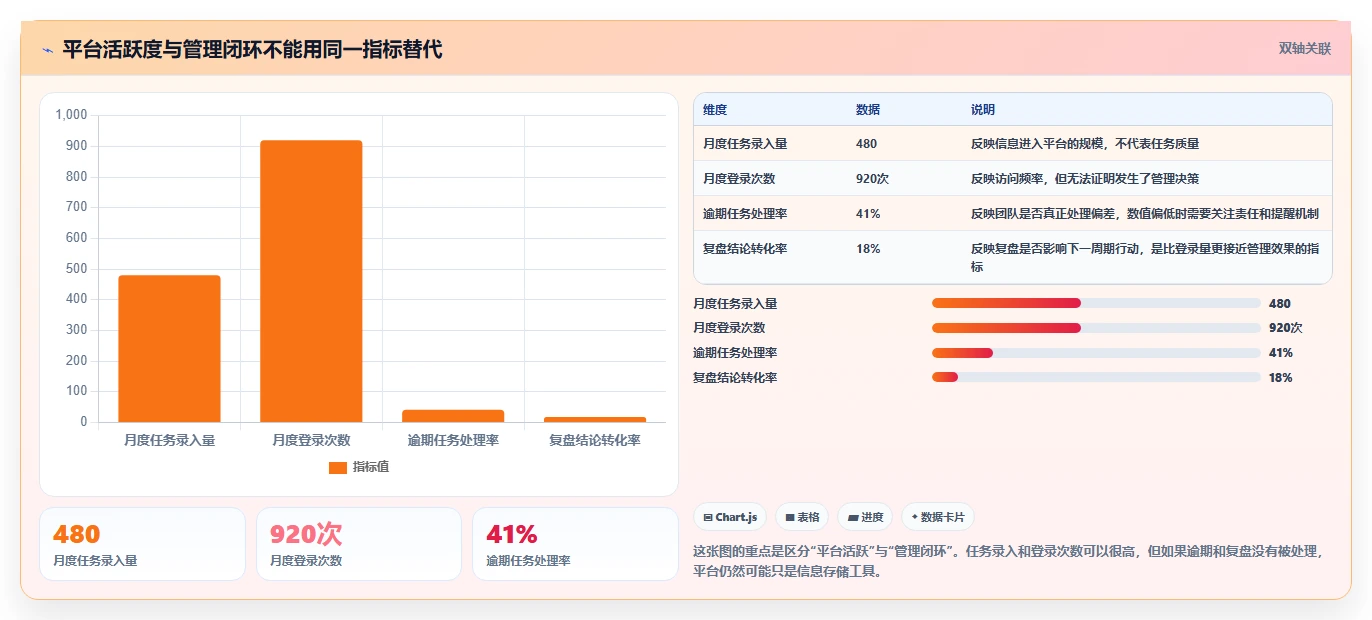
Task: Click the 逾期任务处理率 x-axis label under the chart
Action: tap(453, 440)
